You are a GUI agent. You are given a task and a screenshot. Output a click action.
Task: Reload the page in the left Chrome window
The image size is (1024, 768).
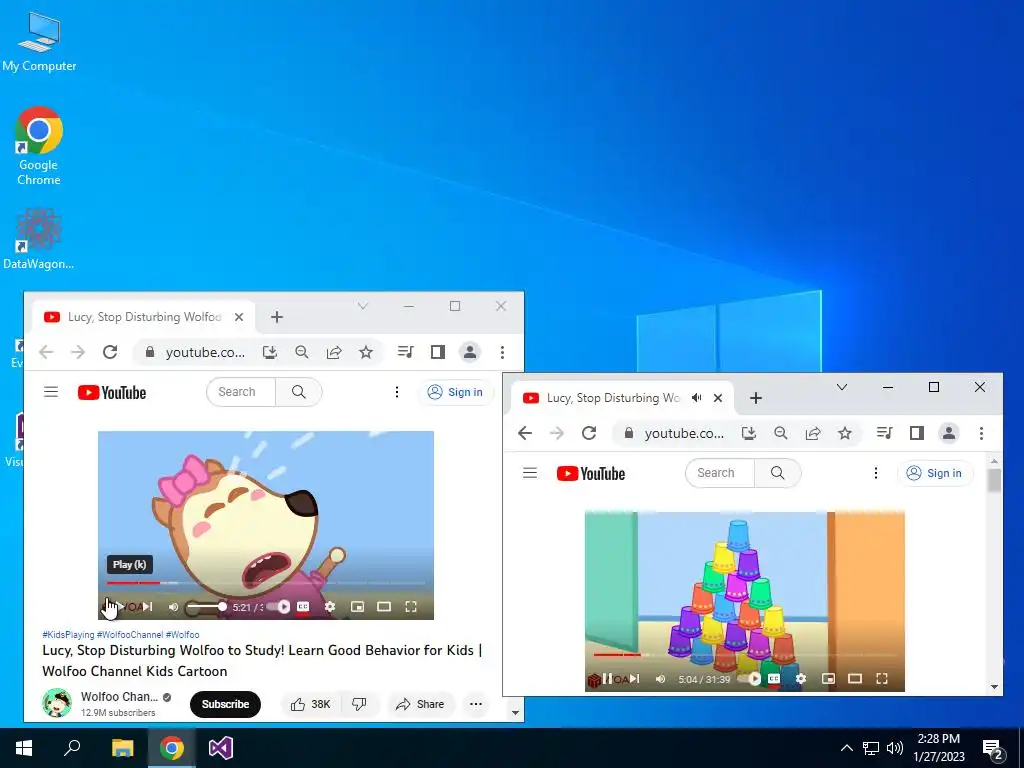(x=110, y=352)
